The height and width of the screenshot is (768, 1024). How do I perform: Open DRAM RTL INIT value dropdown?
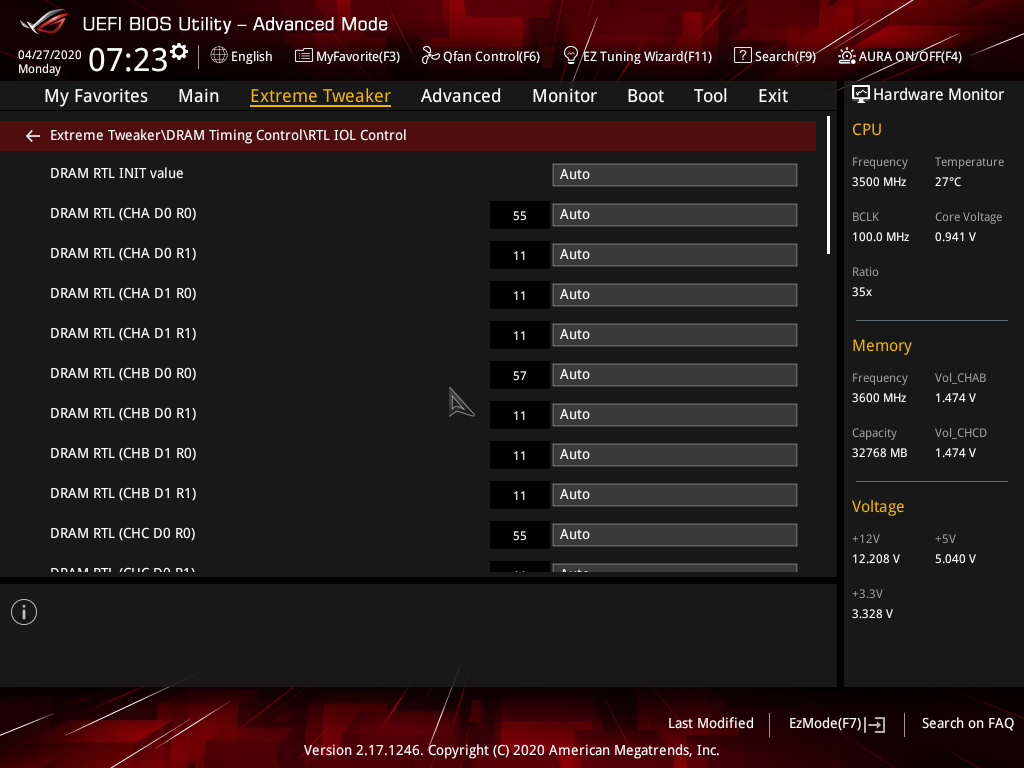pos(675,174)
